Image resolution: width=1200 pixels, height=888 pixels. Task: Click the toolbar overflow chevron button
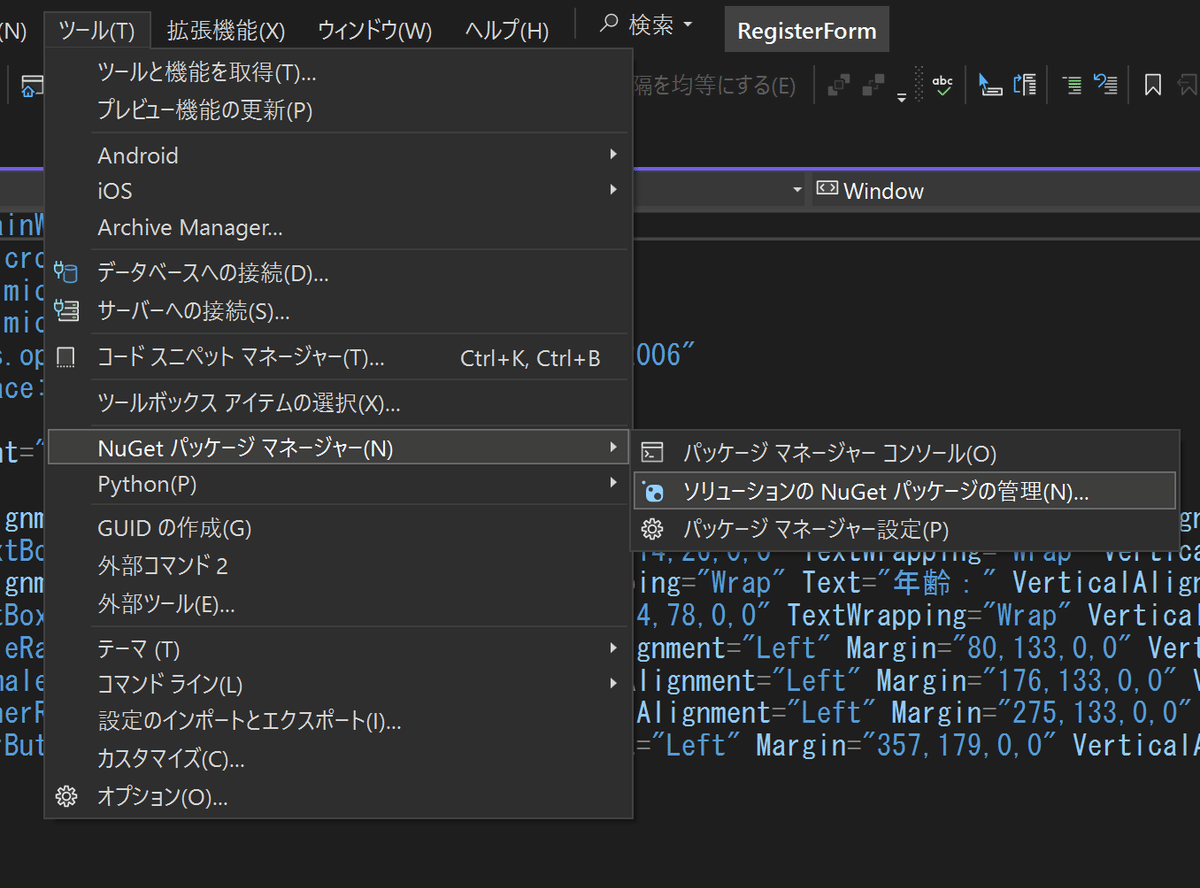tap(900, 97)
